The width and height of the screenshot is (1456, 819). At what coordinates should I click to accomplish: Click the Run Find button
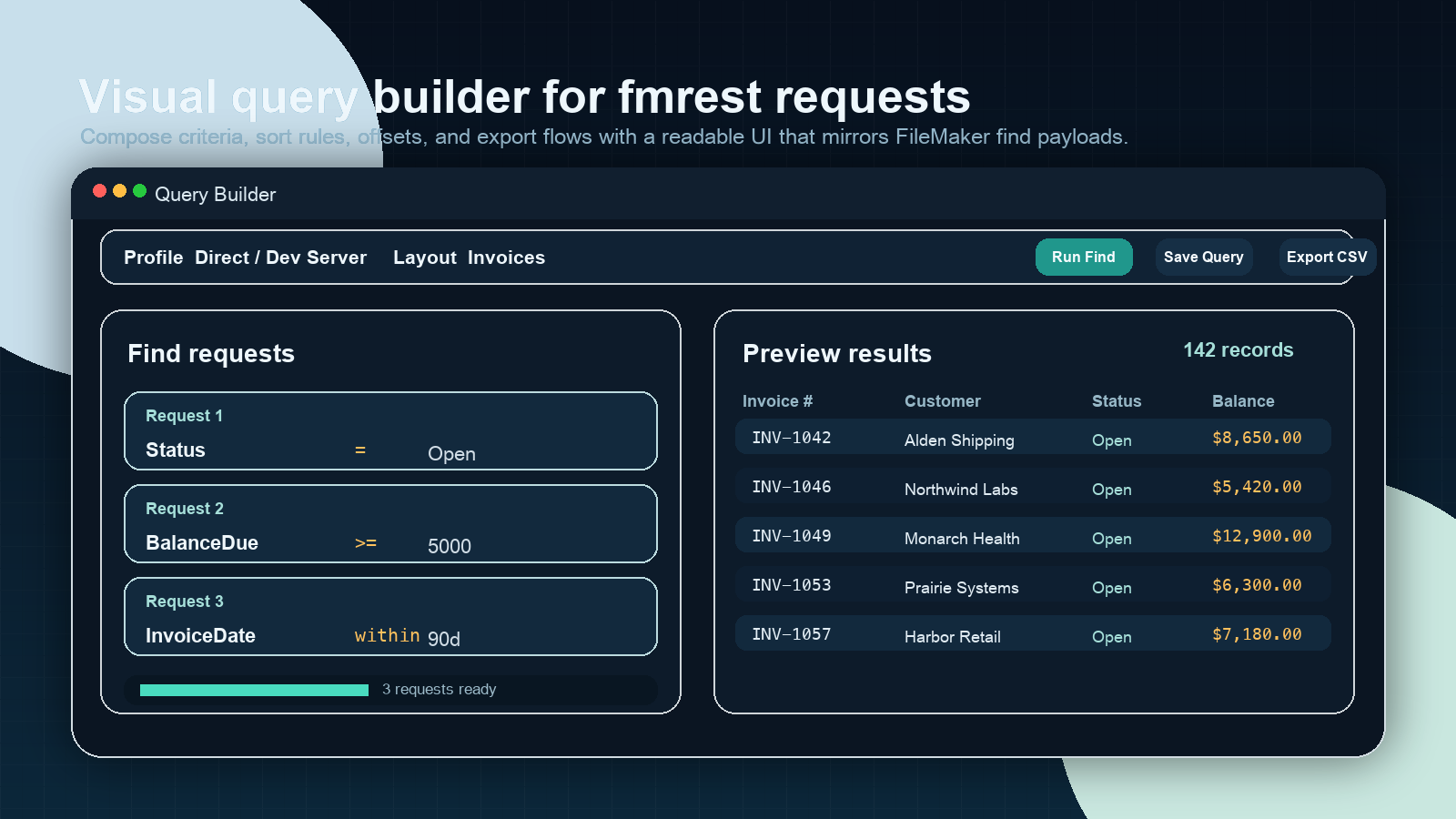pyautogui.click(x=1084, y=258)
